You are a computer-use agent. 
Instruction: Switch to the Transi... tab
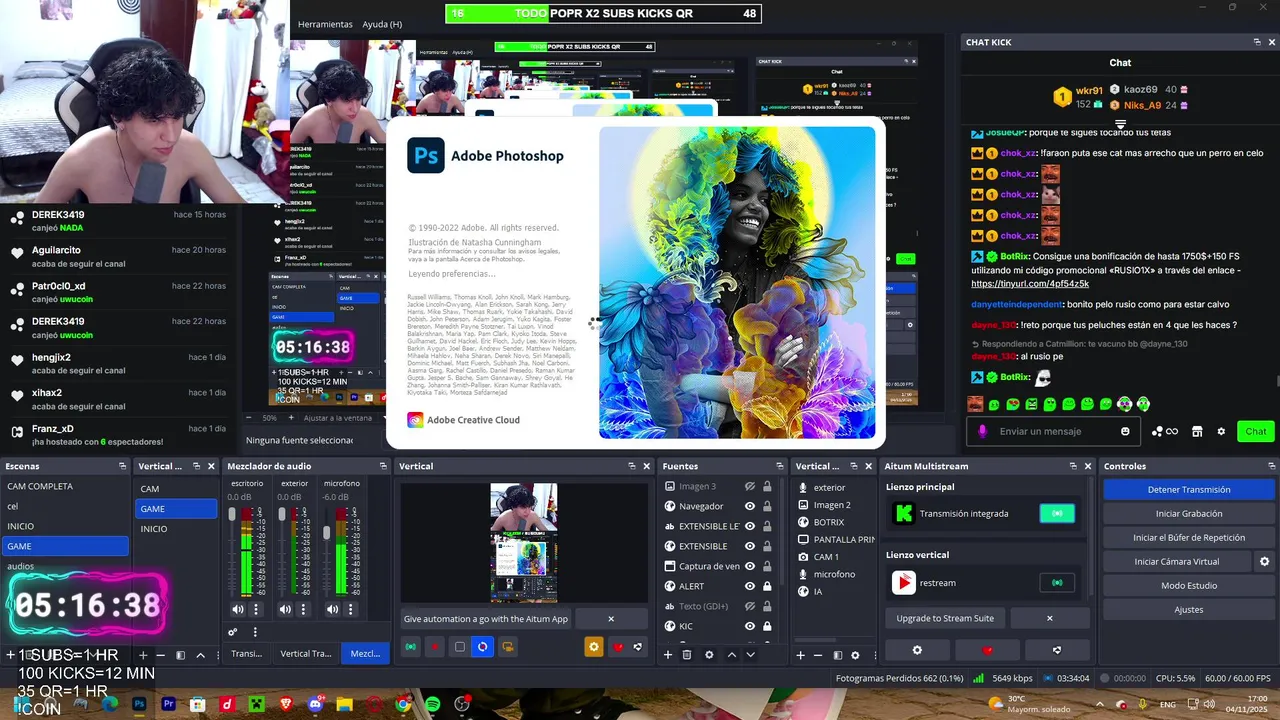246,653
